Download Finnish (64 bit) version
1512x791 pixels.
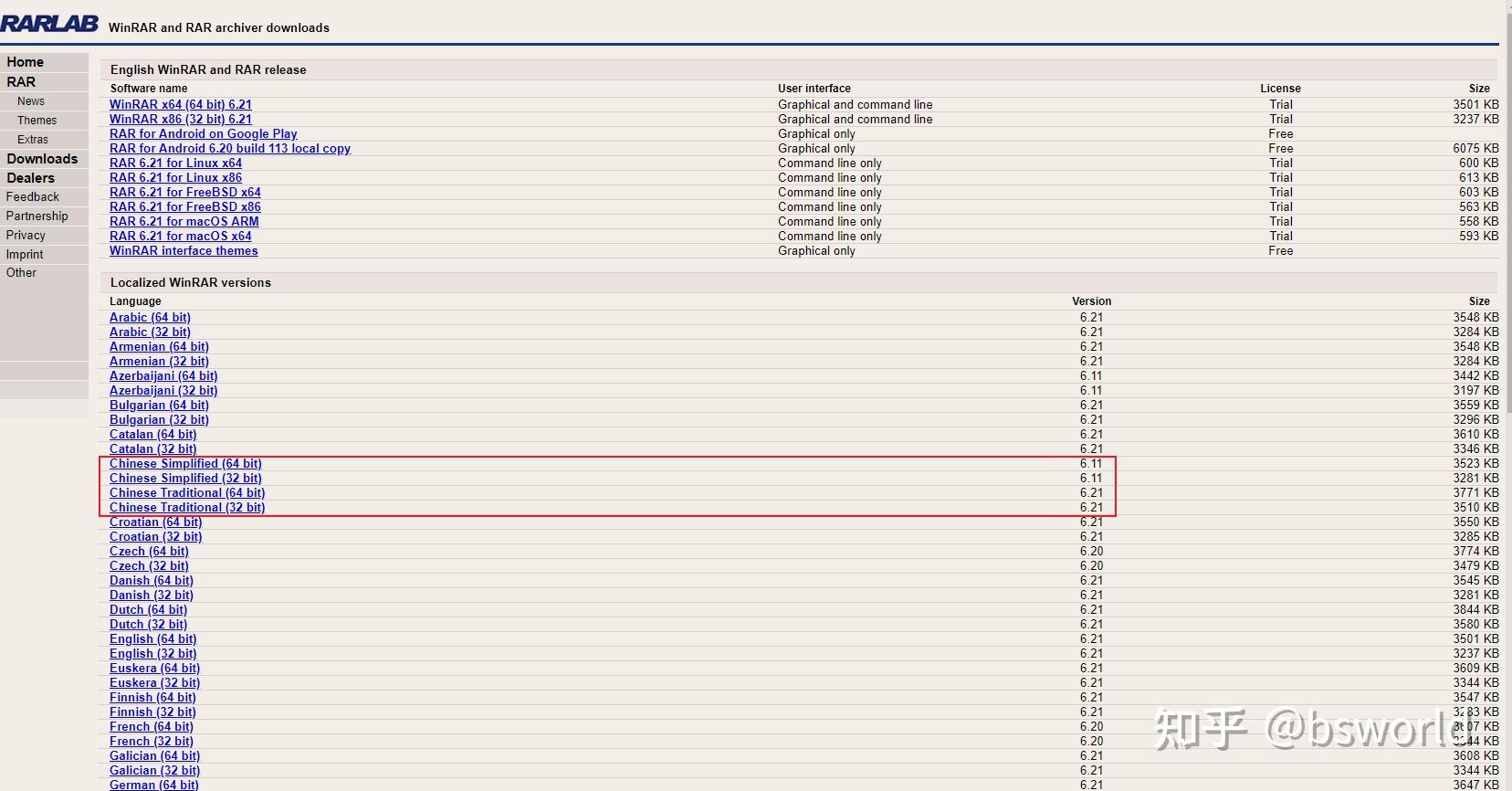coord(152,698)
